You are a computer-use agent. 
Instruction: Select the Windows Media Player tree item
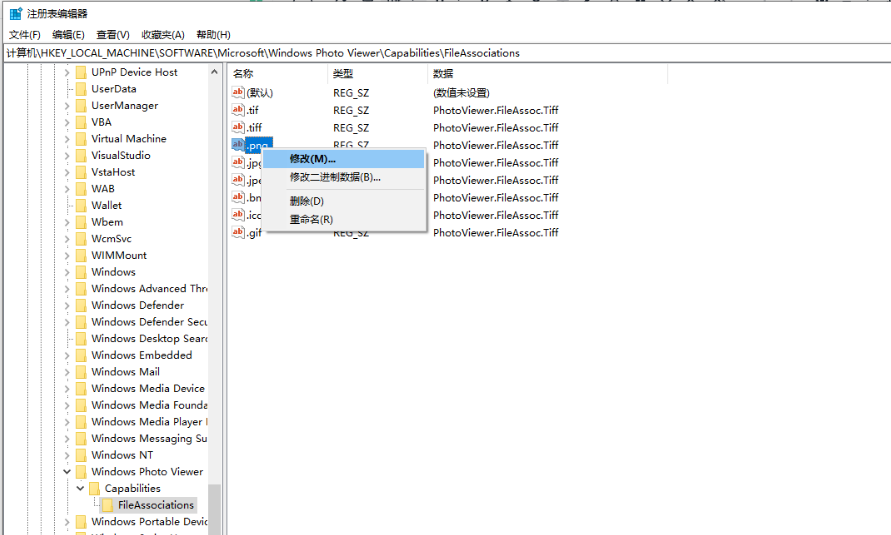pos(149,422)
